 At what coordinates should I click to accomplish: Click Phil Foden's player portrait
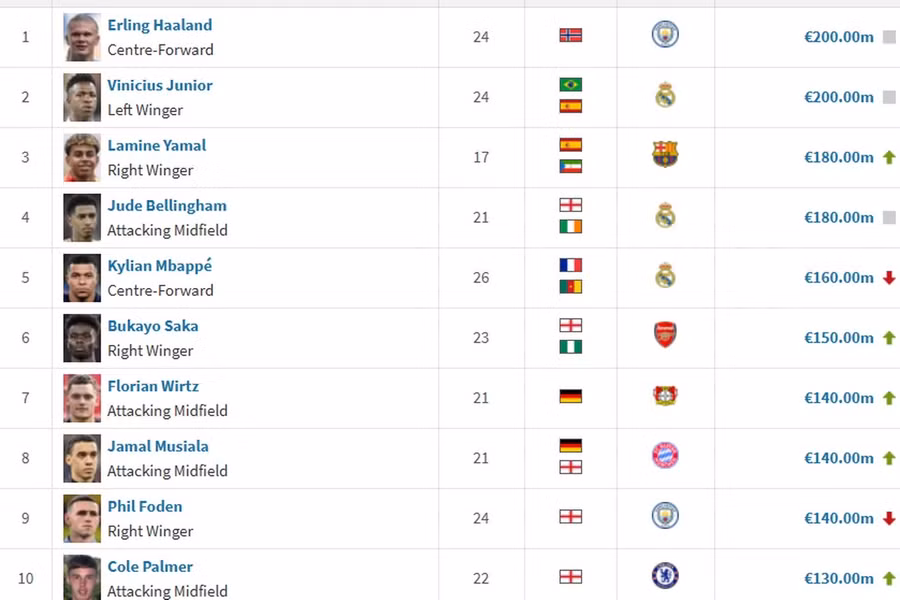(x=82, y=518)
